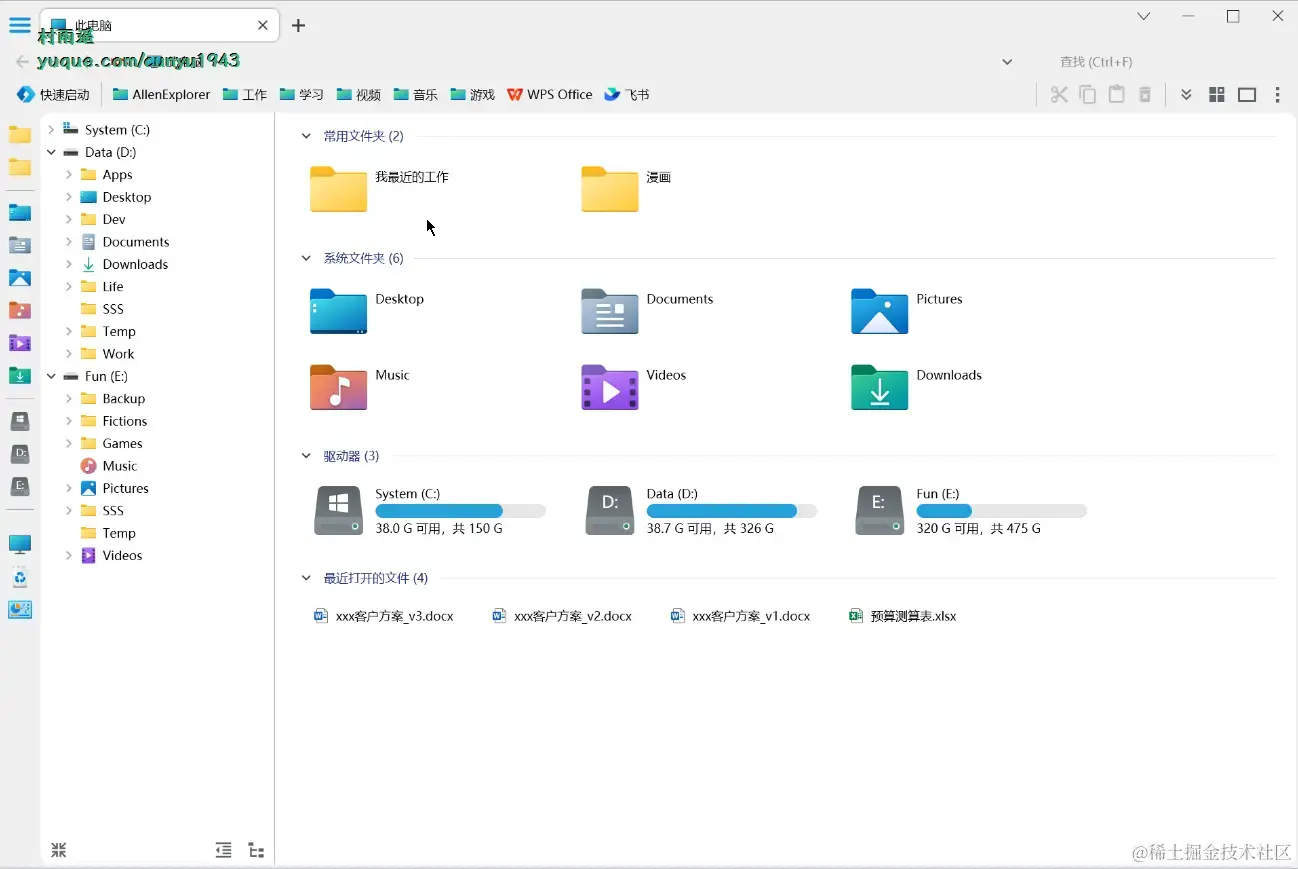Click the Cut scissors icon
Image resolution: width=1298 pixels, height=869 pixels.
[1059, 95]
